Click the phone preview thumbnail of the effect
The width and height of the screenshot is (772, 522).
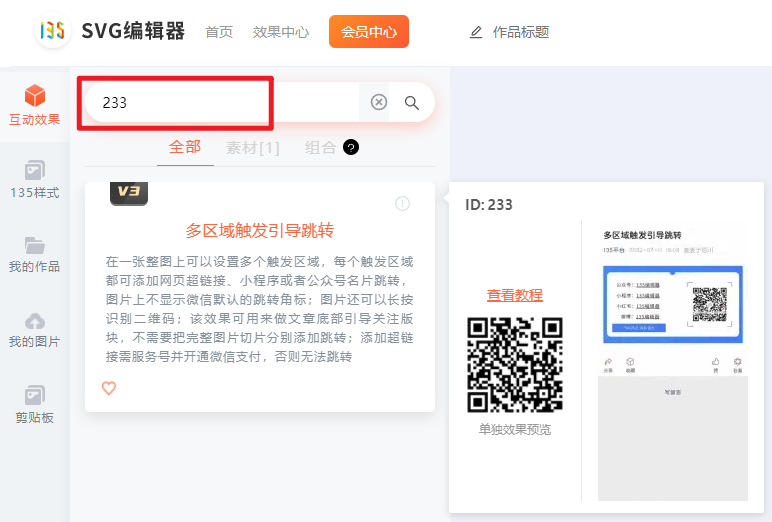673,363
